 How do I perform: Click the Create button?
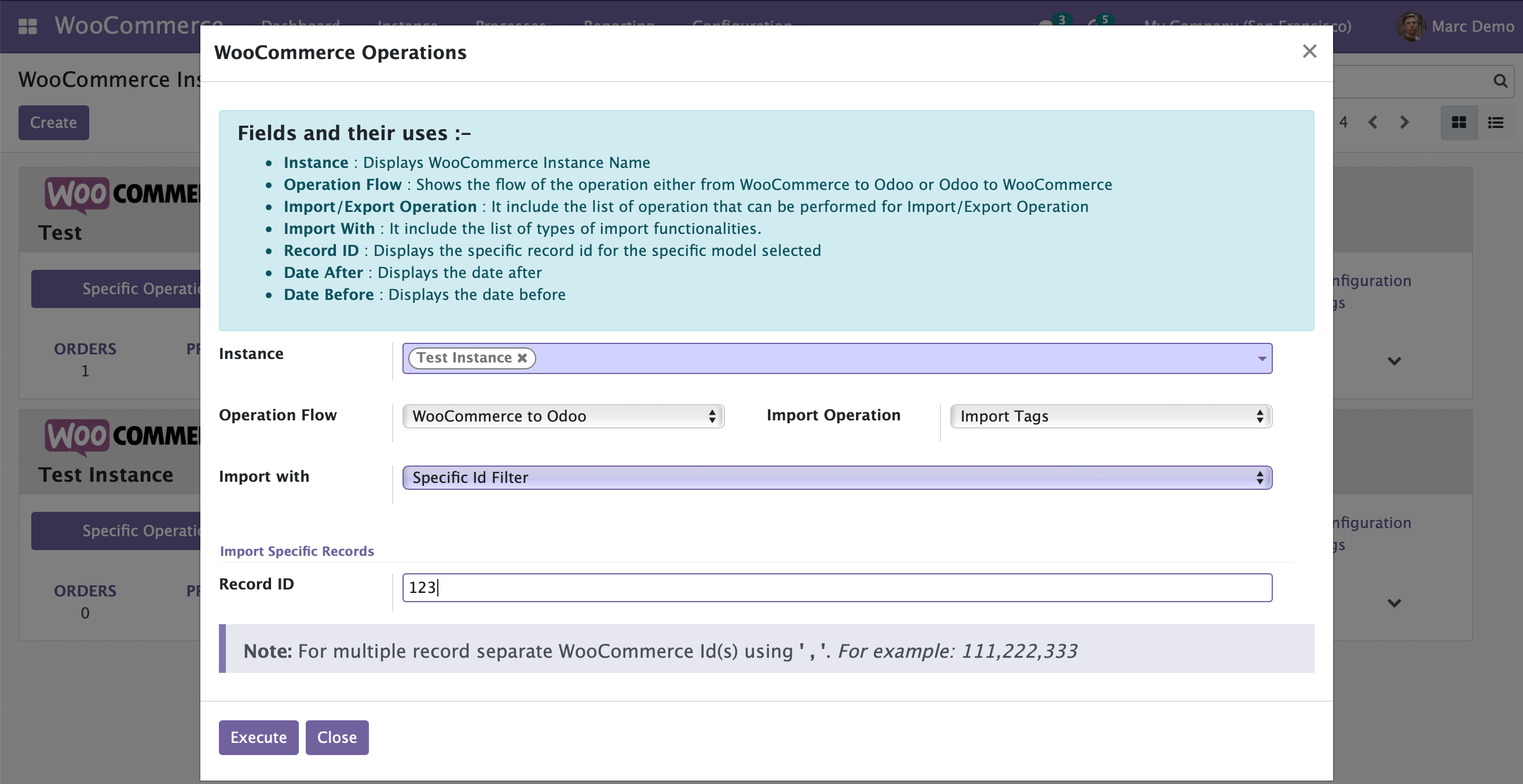[53, 122]
